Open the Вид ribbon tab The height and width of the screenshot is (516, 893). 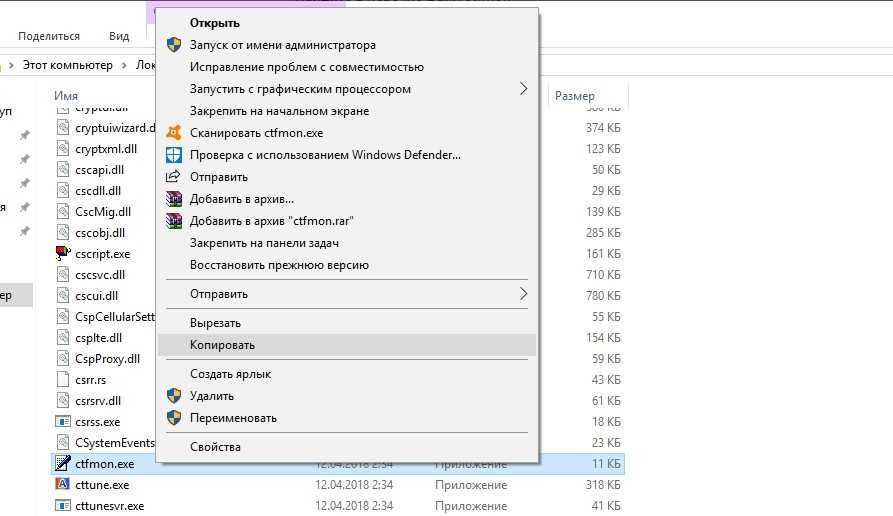119,36
